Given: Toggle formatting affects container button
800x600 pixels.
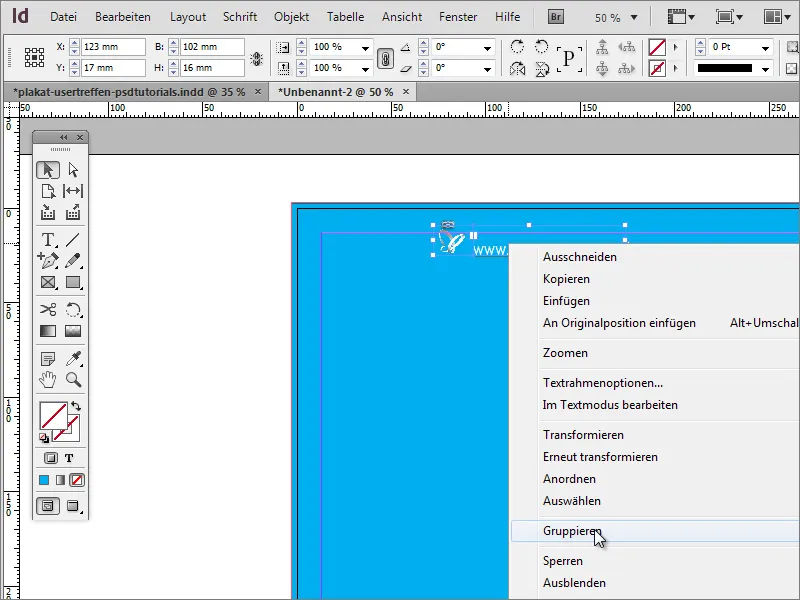Looking at the screenshot, I should tap(51, 458).
